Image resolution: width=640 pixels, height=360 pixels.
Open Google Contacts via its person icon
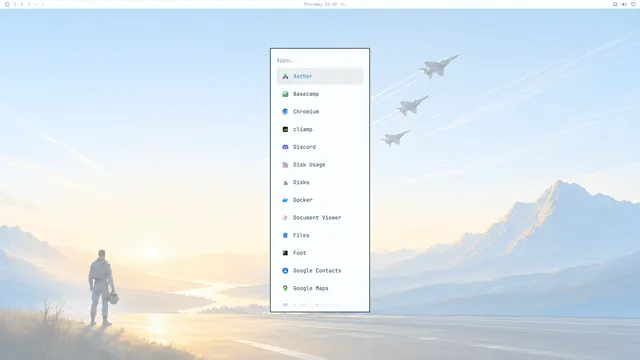(285, 271)
